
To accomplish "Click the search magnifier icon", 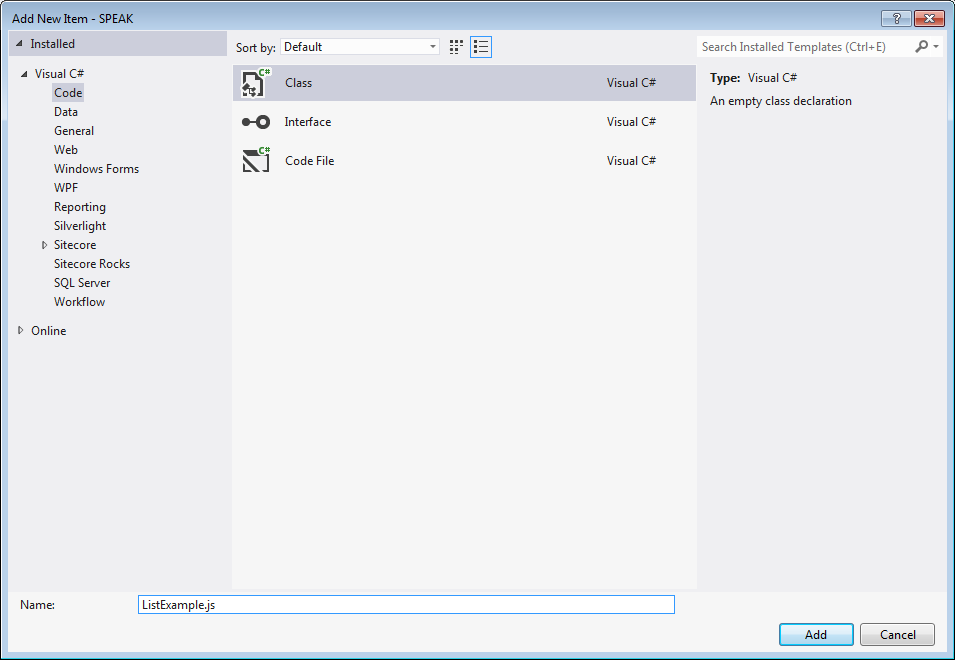I will [x=922, y=47].
